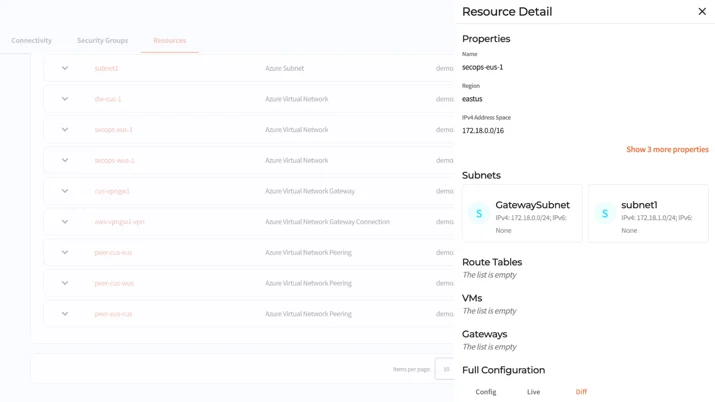Expand the dw-cus-1 row chevron
This screenshot has height=402, width=715.
click(65, 99)
